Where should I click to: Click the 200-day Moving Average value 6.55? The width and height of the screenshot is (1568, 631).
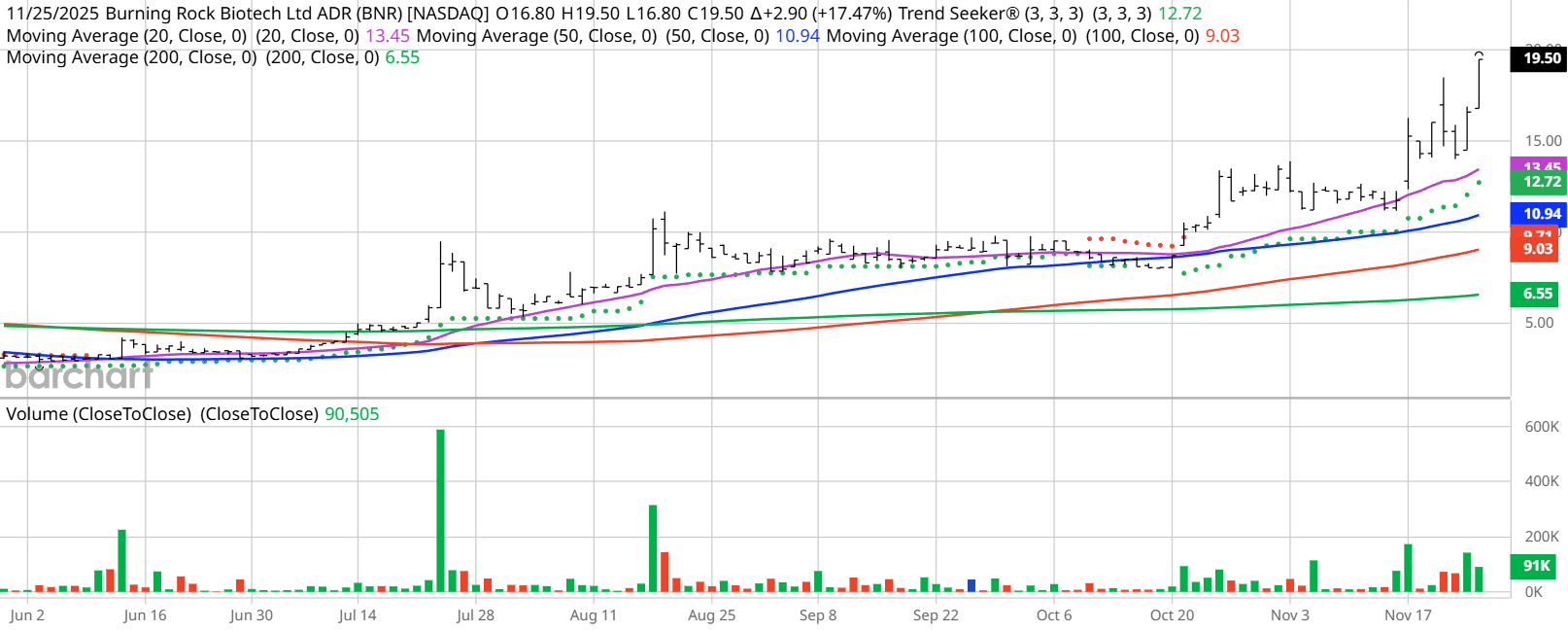(403, 57)
